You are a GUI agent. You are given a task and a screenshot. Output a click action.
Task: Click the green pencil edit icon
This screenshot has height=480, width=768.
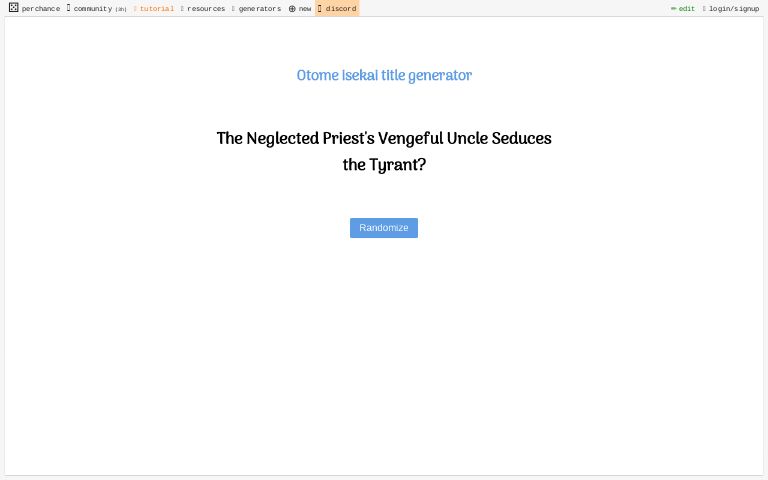click(x=673, y=8)
